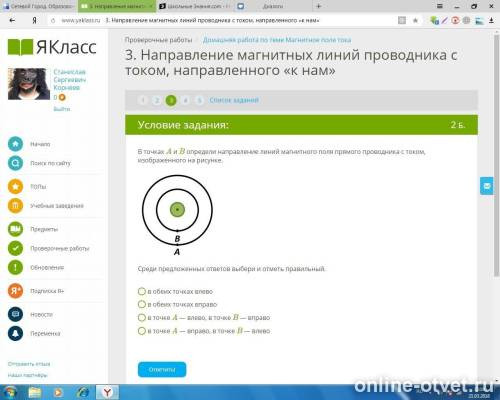
Task: Open File Explorer from taskbar
Action: click(x=35, y=392)
